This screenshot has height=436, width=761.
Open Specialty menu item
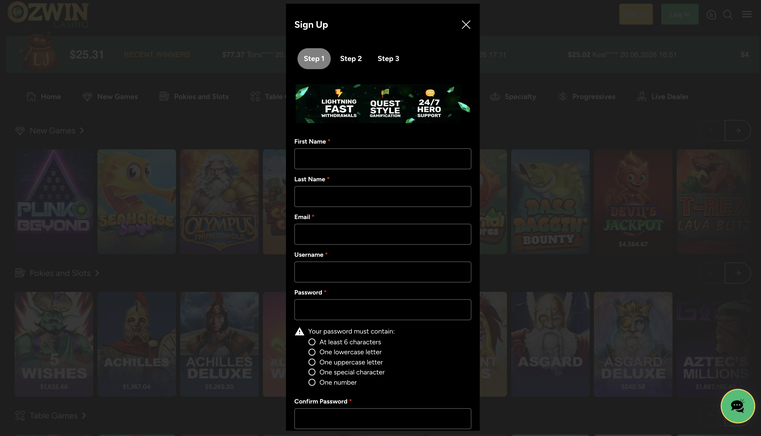click(x=513, y=97)
